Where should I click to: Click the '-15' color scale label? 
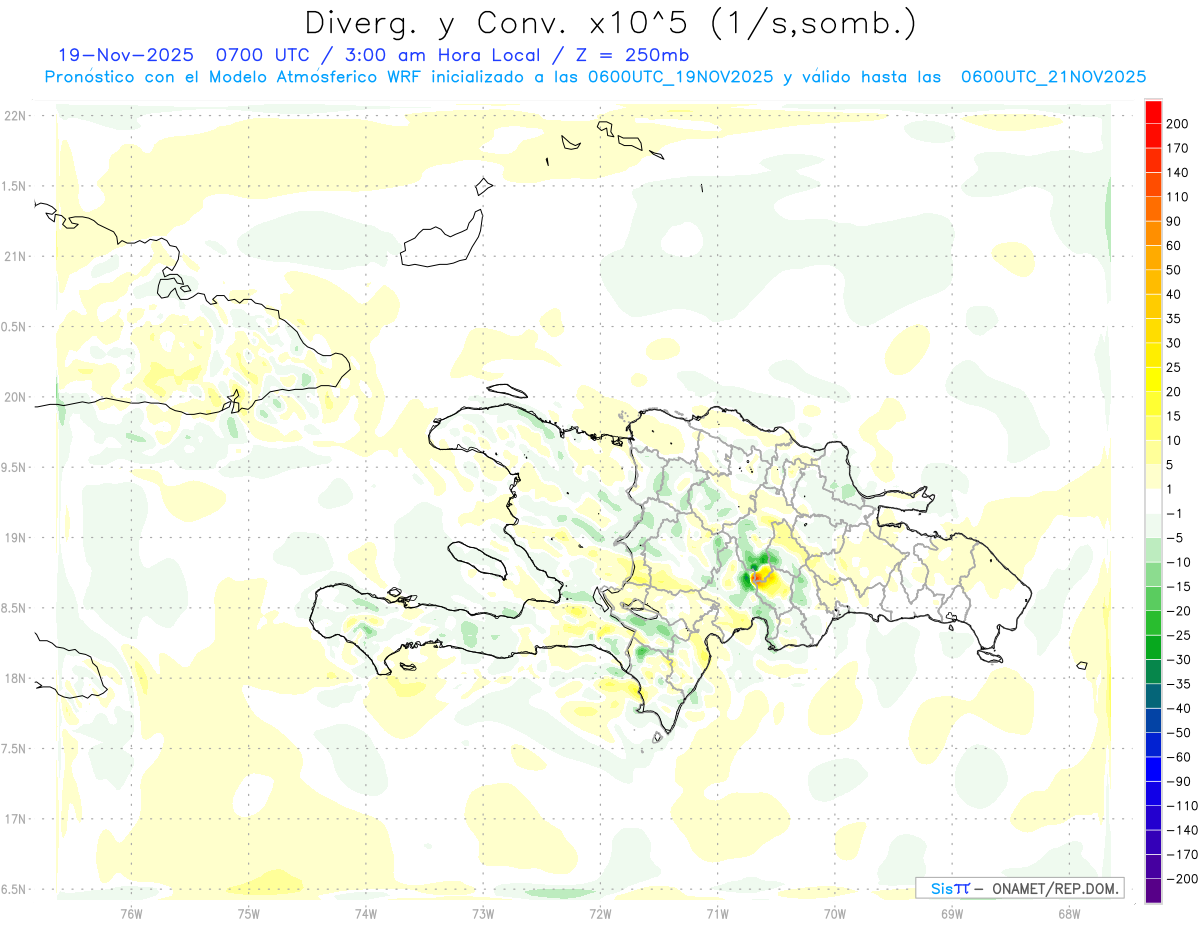(x=1180, y=586)
